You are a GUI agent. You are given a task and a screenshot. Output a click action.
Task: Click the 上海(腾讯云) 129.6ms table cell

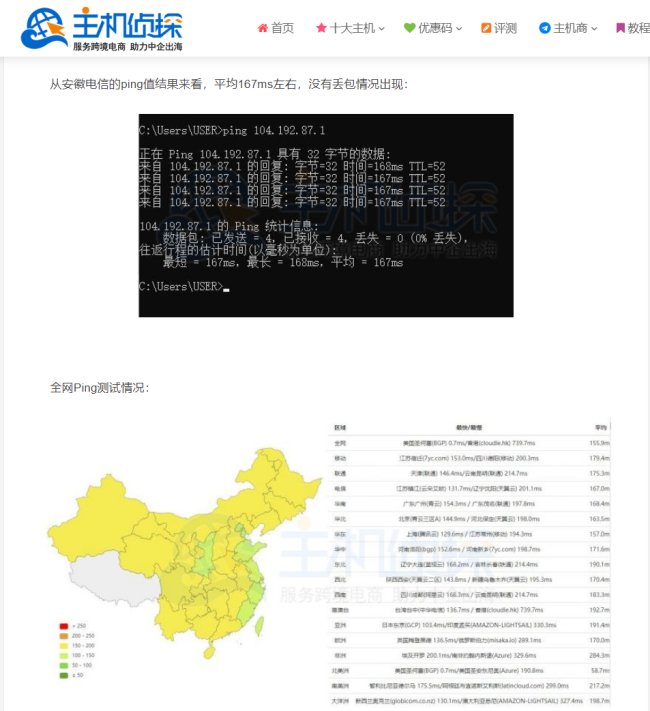pyautogui.click(x=469, y=534)
